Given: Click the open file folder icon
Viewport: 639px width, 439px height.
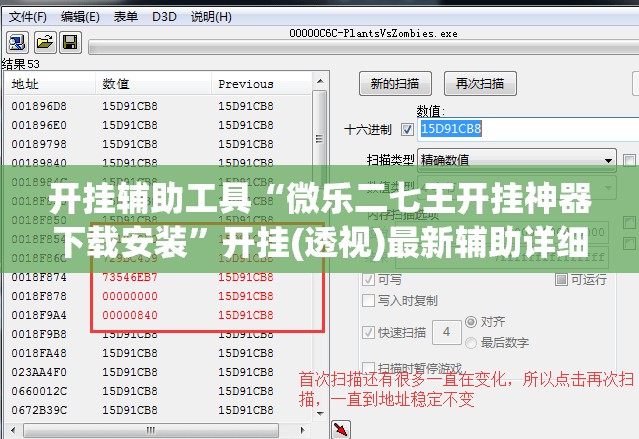Looking at the screenshot, I should pyautogui.click(x=44, y=42).
